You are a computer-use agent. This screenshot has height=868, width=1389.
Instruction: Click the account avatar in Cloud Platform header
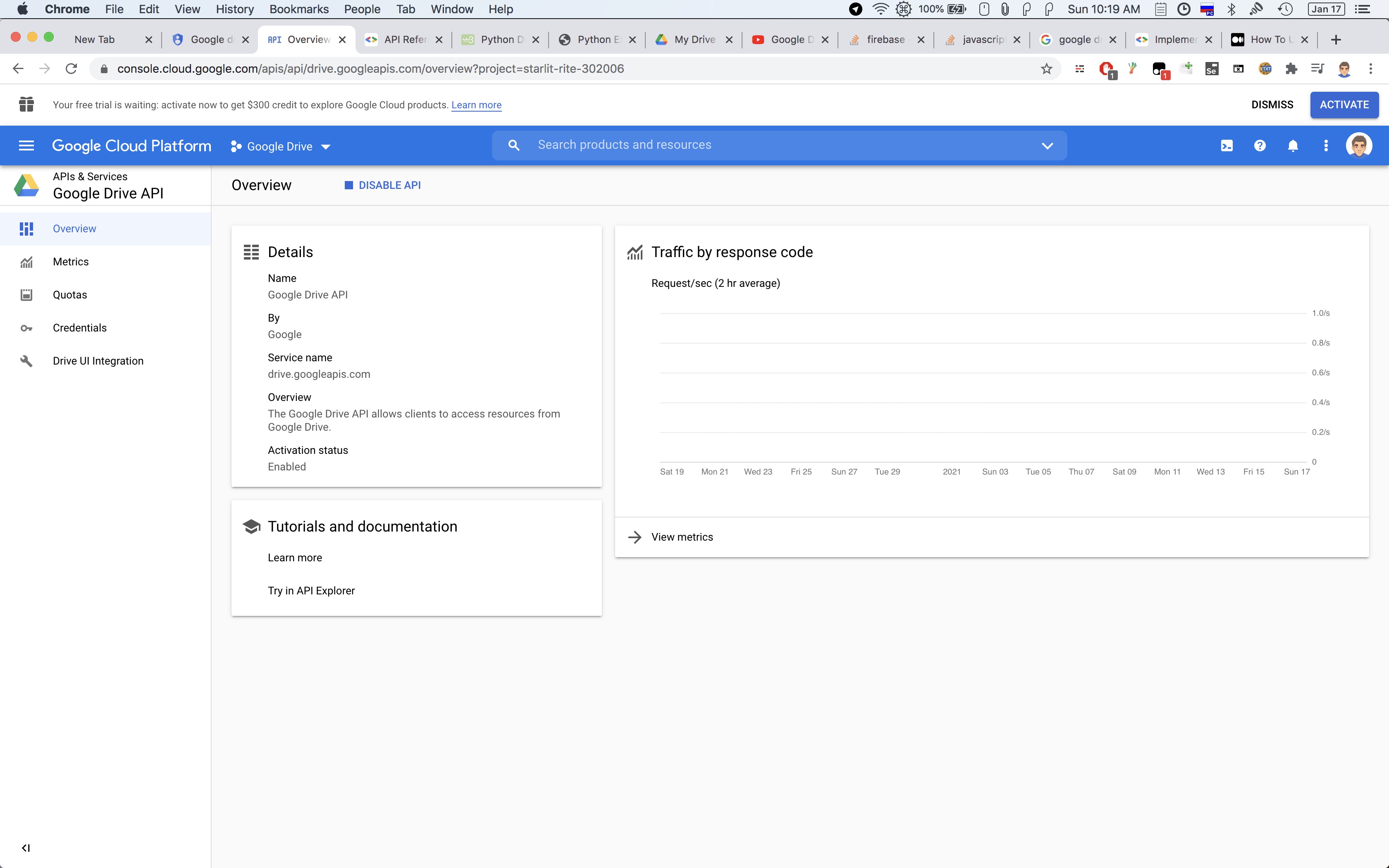[1358, 145]
